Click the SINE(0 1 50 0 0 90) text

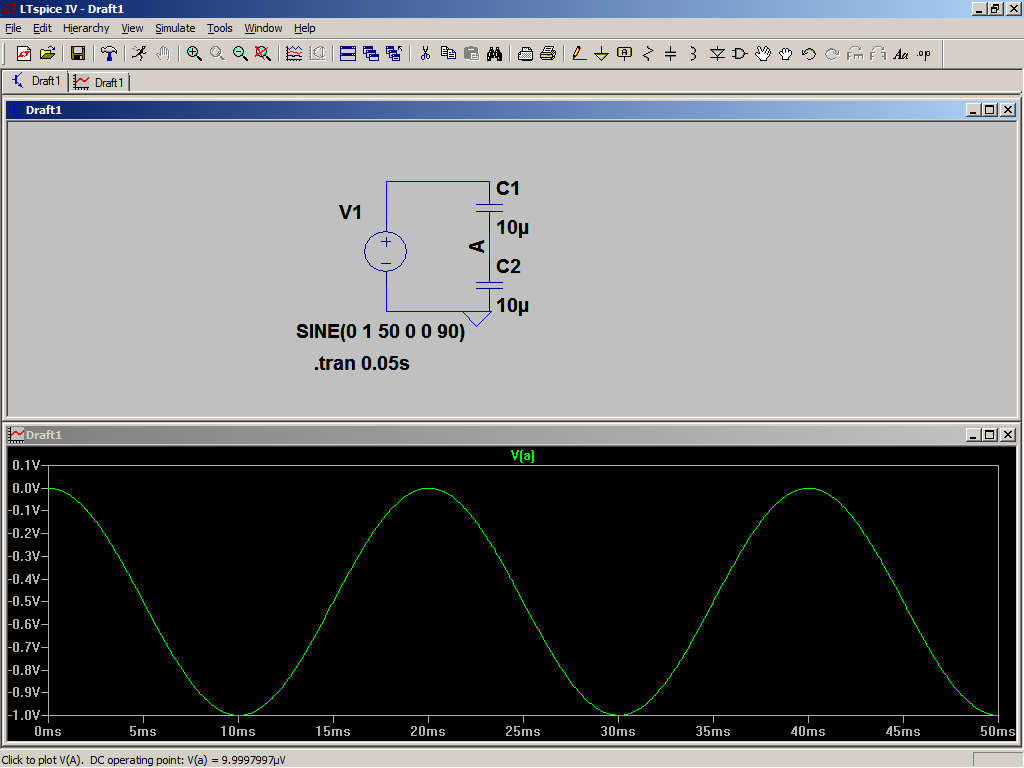[x=380, y=333]
